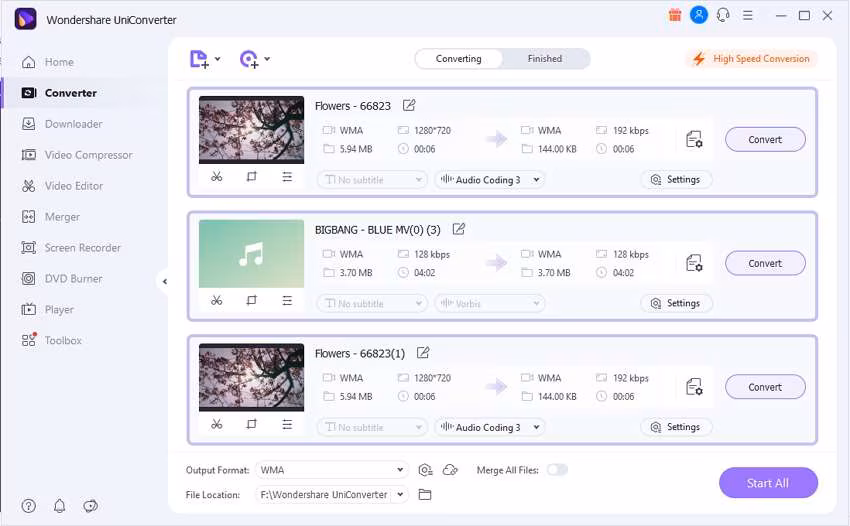Click crop icon for BIGBANG - BLUE MV

coord(252,300)
